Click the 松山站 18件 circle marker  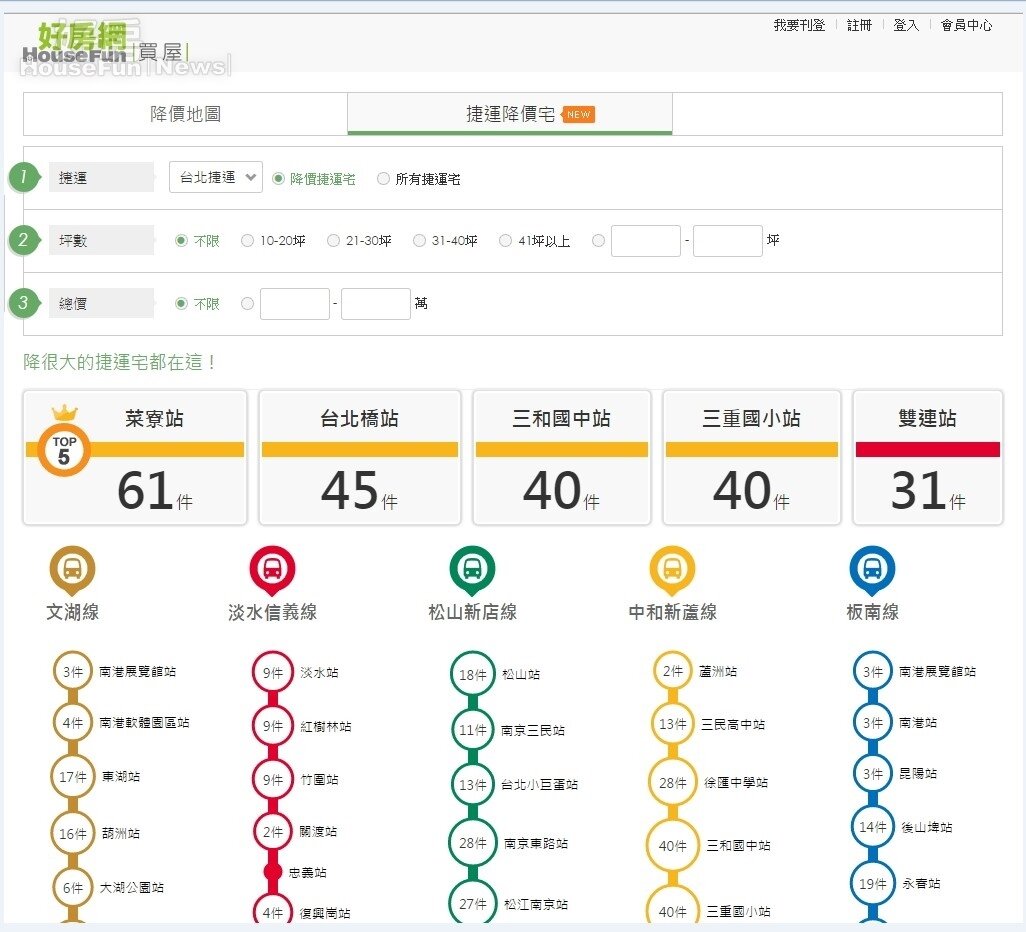[471, 674]
